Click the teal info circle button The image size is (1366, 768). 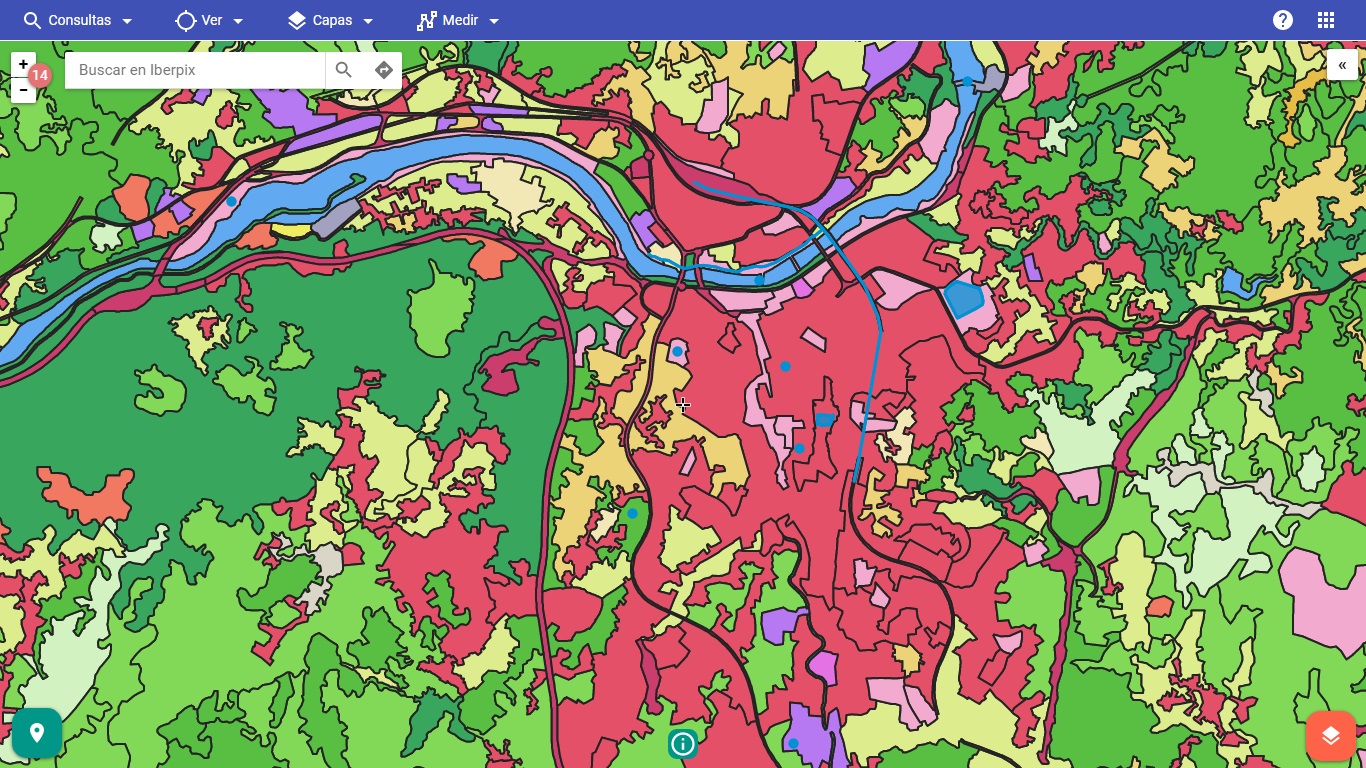pos(683,744)
